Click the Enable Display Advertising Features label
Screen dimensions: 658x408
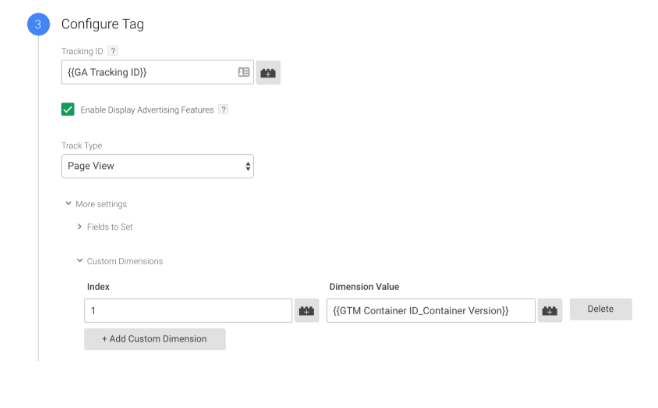click(x=147, y=110)
